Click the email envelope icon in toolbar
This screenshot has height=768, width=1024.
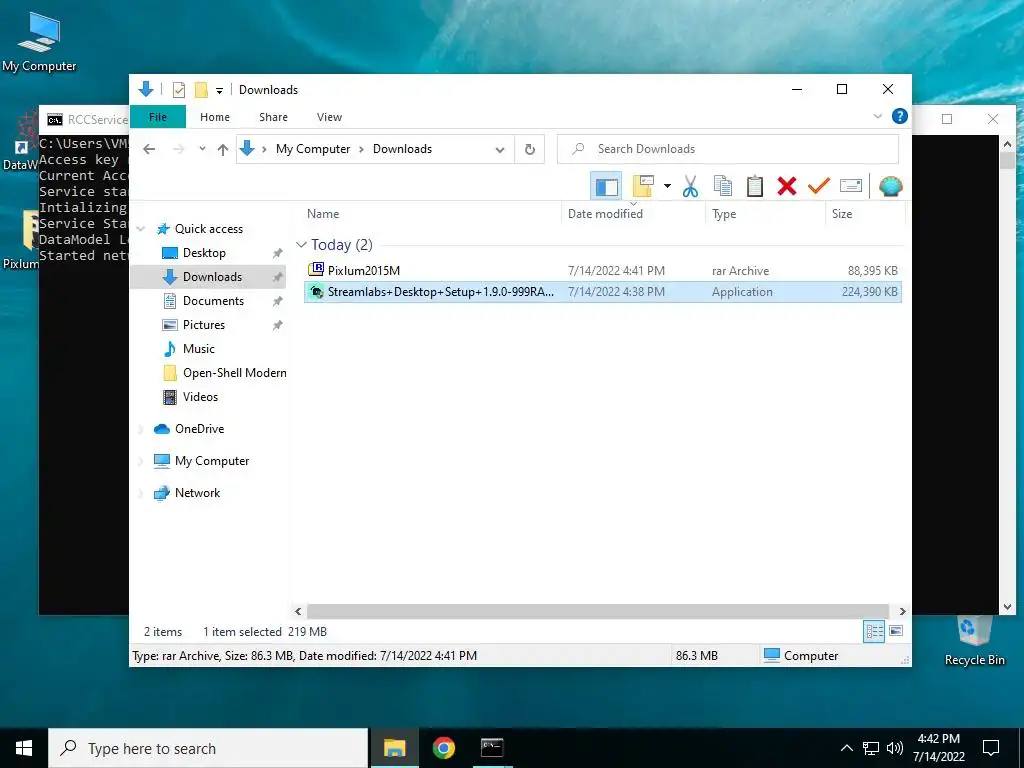coord(850,187)
